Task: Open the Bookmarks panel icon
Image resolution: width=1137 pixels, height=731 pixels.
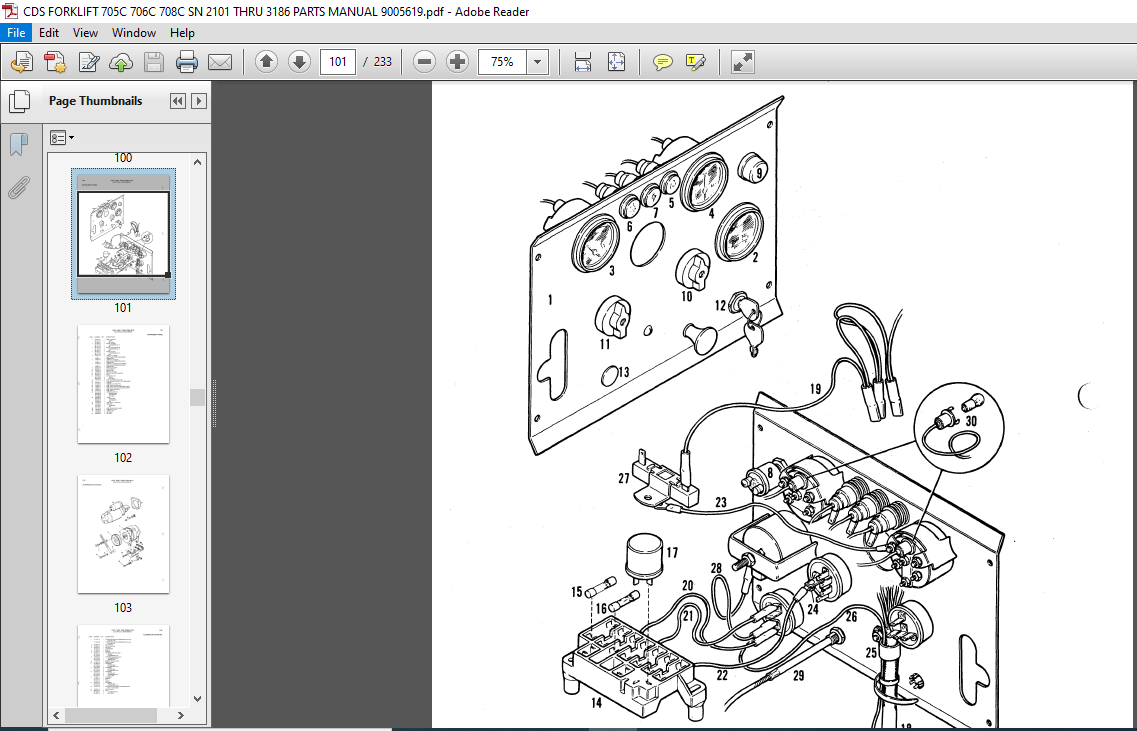Action: click(x=19, y=145)
